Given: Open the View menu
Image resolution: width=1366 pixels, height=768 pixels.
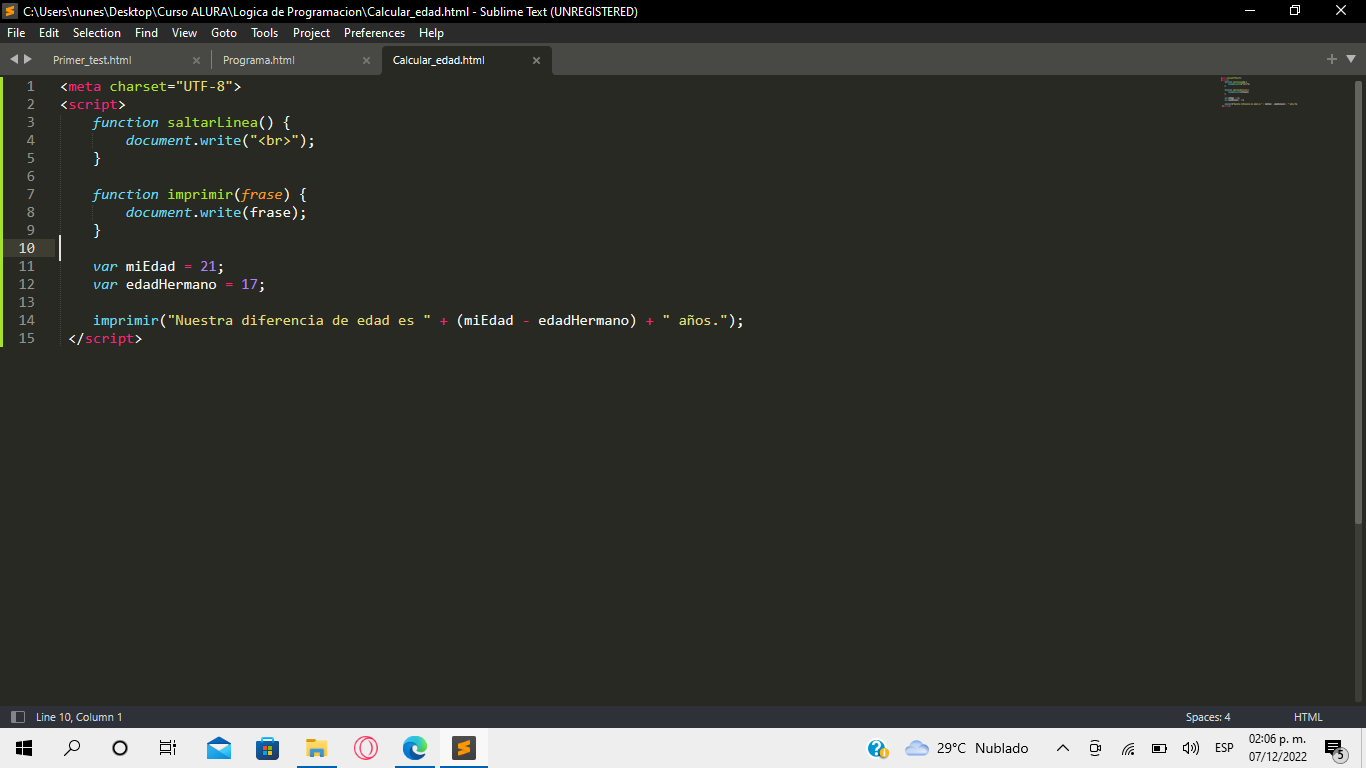Looking at the screenshot, I should pos(185,33).
